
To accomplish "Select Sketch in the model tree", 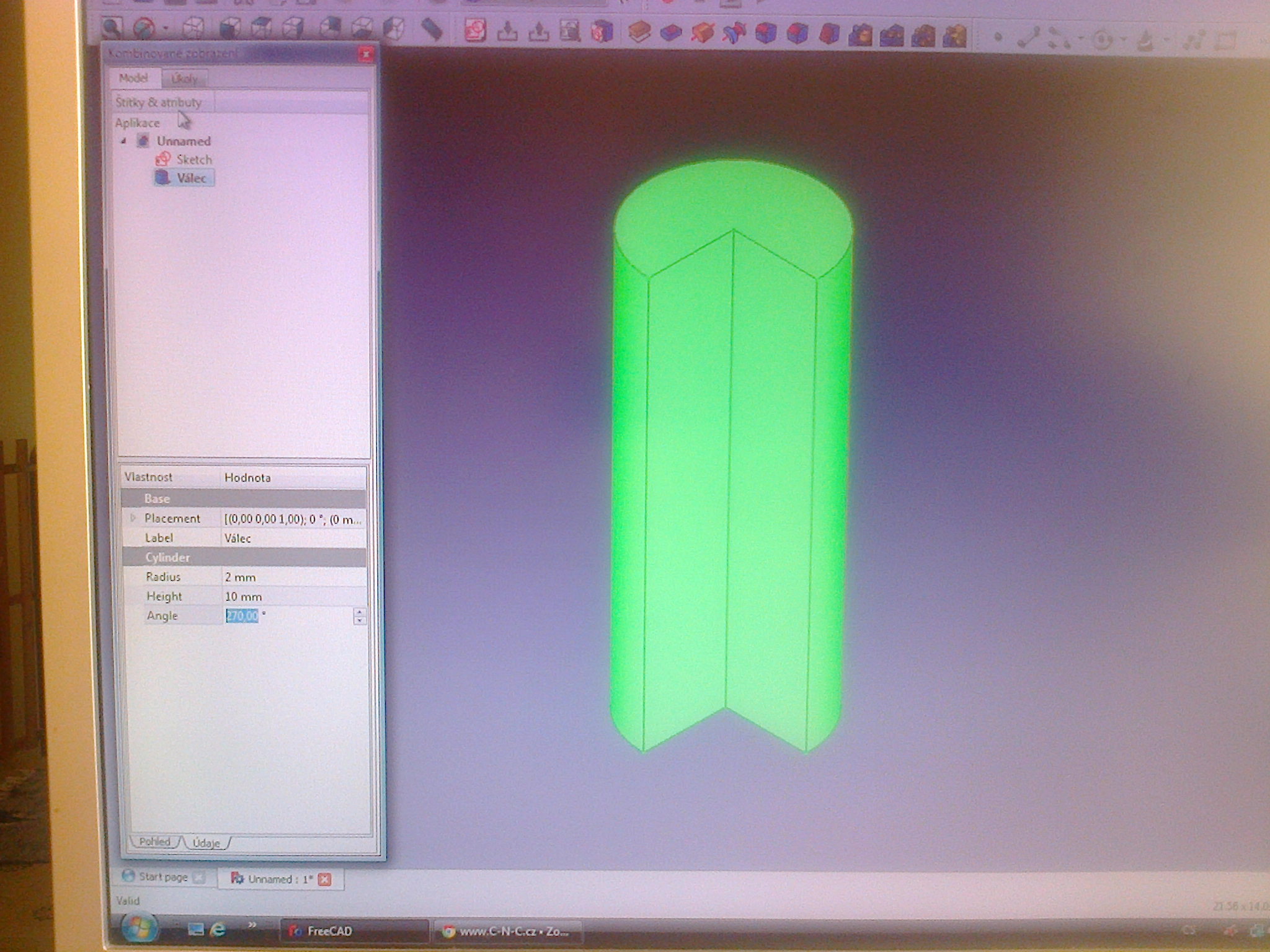I will coord(193,160).
